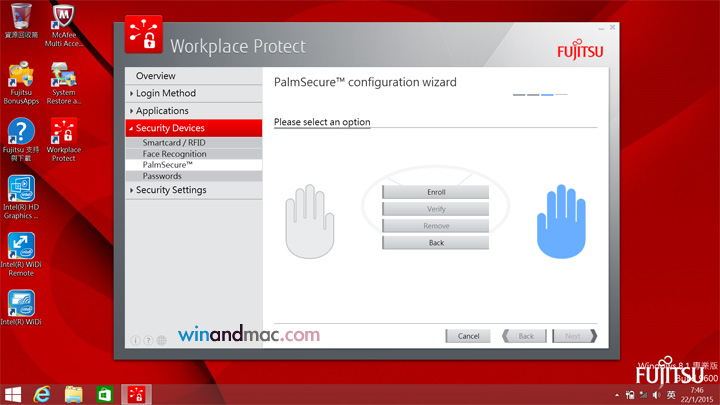Click the Next arrow button

pyautogui.click(x=575, y=336)
